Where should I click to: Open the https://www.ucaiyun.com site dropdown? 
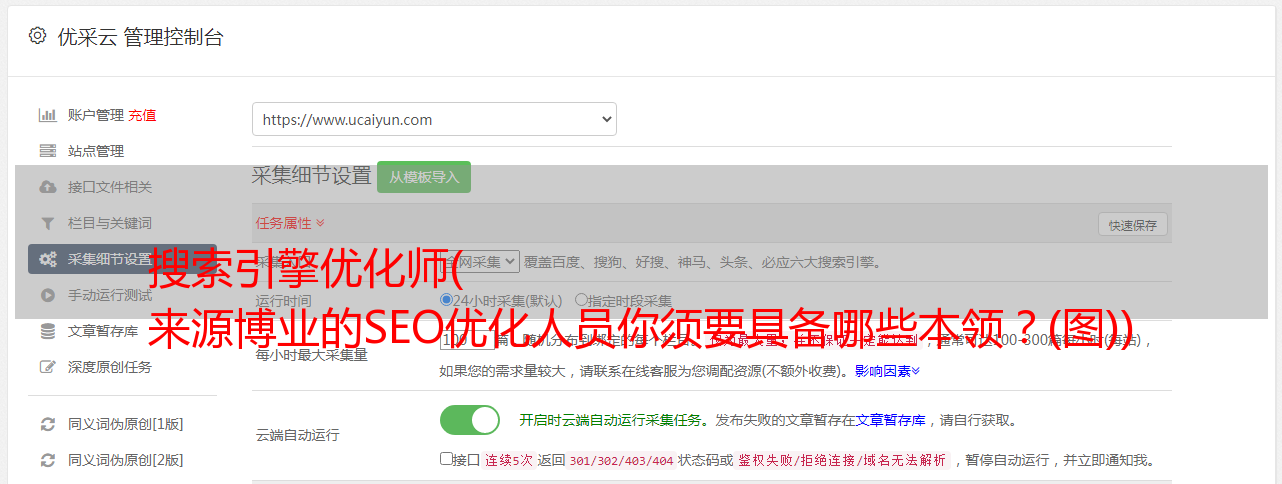pyautogui.click(x=434, y=119)
